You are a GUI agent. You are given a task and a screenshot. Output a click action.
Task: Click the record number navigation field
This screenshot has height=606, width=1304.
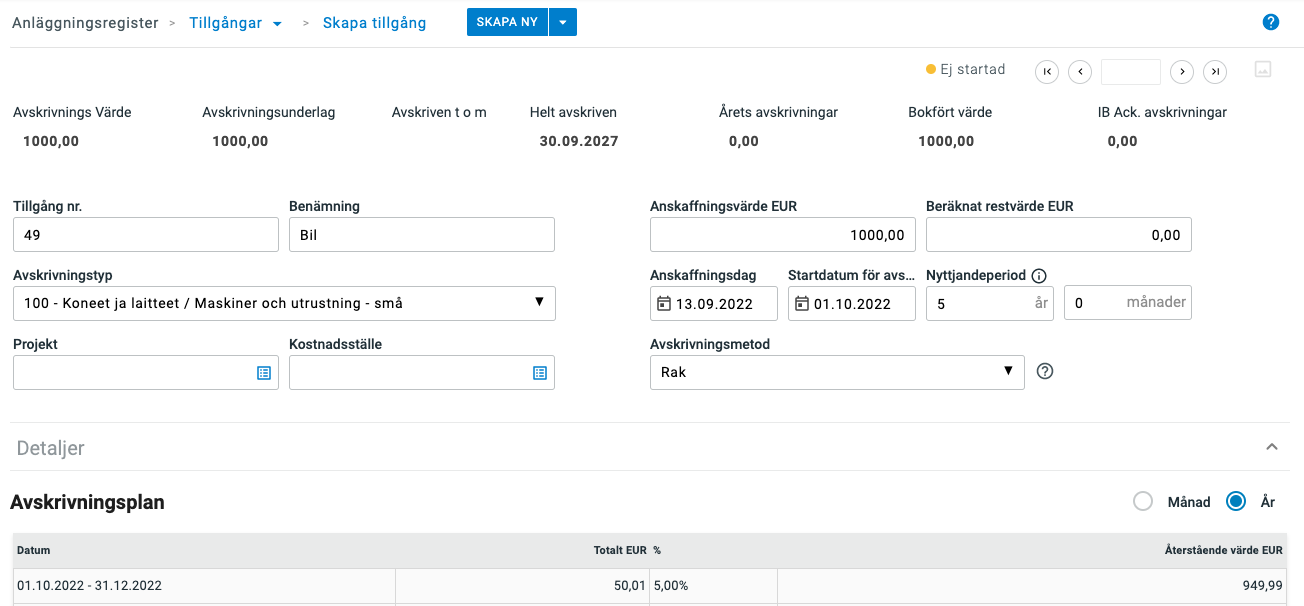(x=1131, y=72)
